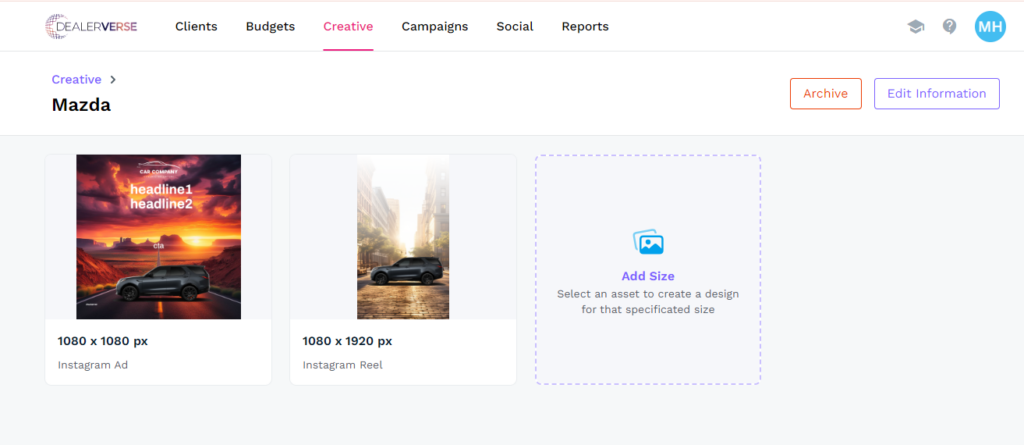The width and height of the screenshot is (1024, 445).
Task: Click the breadcrumb chevron arrow
Action: click(113, 80)
